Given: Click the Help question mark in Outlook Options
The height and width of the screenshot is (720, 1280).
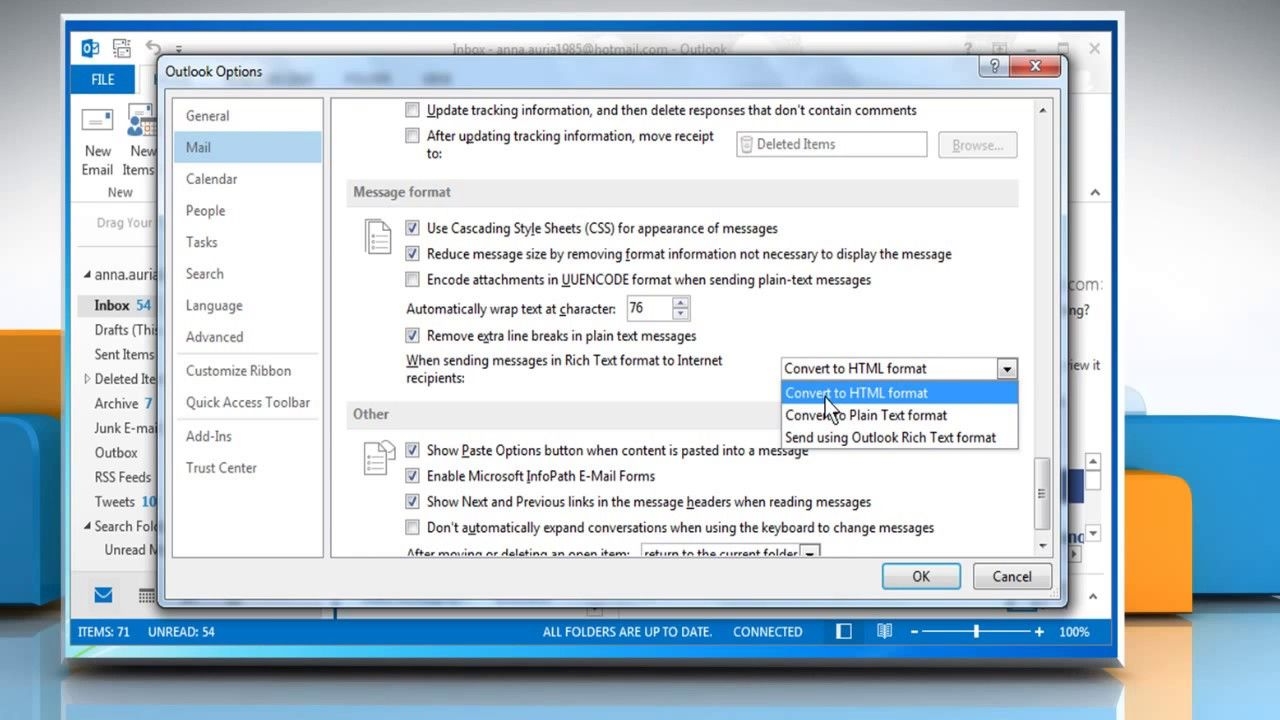Looking at the screenshot, I should click(993, 67).
